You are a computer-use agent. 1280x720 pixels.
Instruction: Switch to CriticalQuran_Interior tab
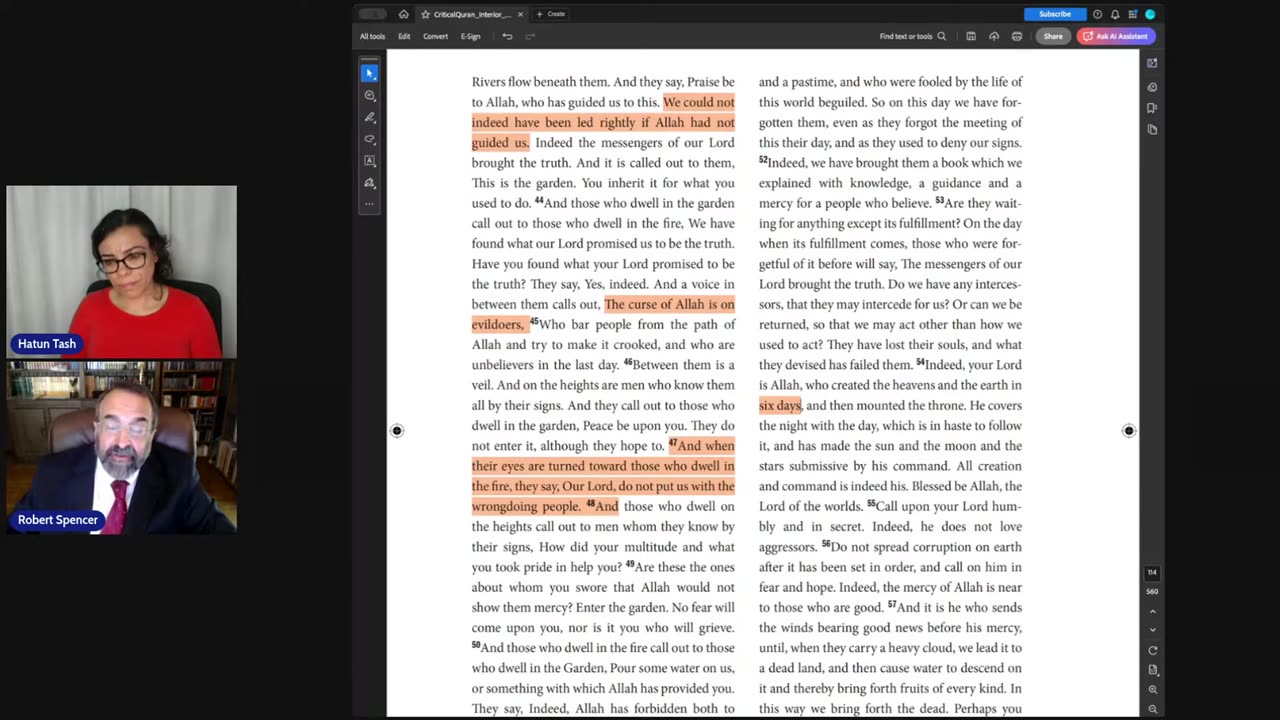click(x=472, y=14)
